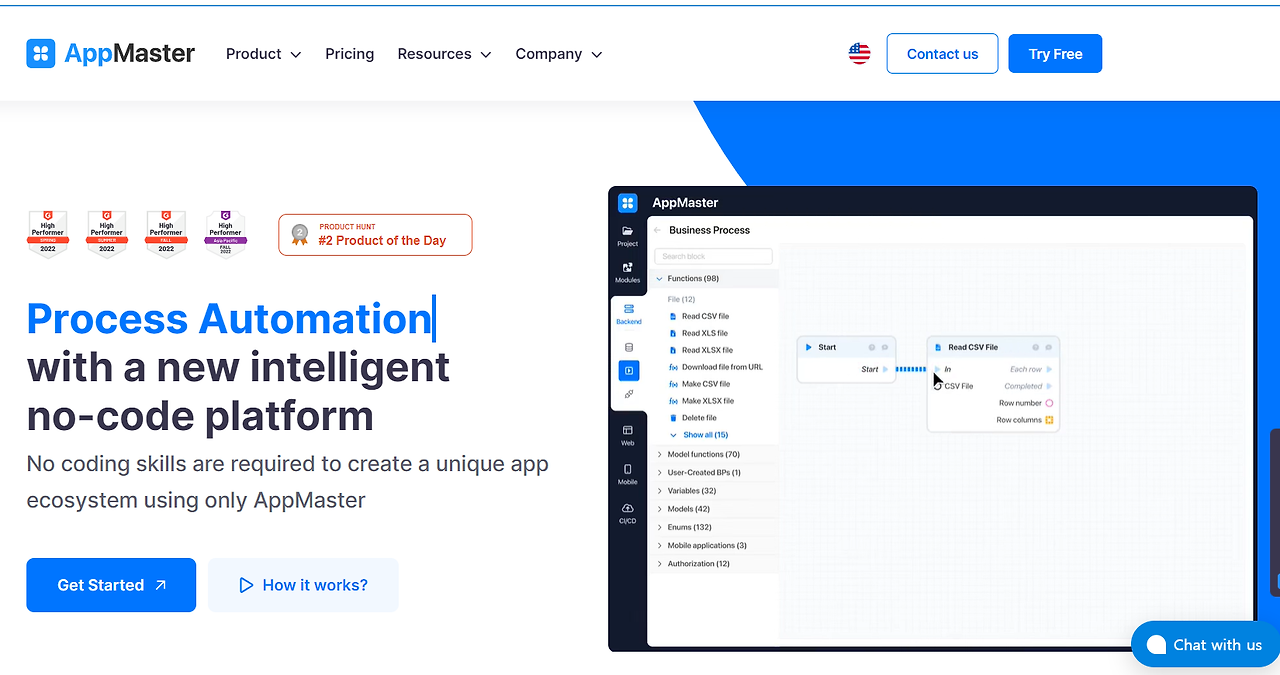Viewport: 1280px width, 675px height.
Task: Open the Chat with us widget
Action: (1204, 645)
